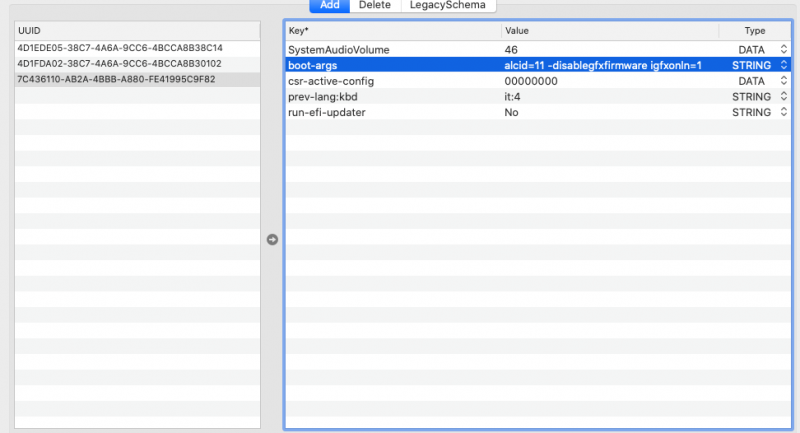Select the csr-active-config key
The image size is (800, 433).
(x=331, y=81)
